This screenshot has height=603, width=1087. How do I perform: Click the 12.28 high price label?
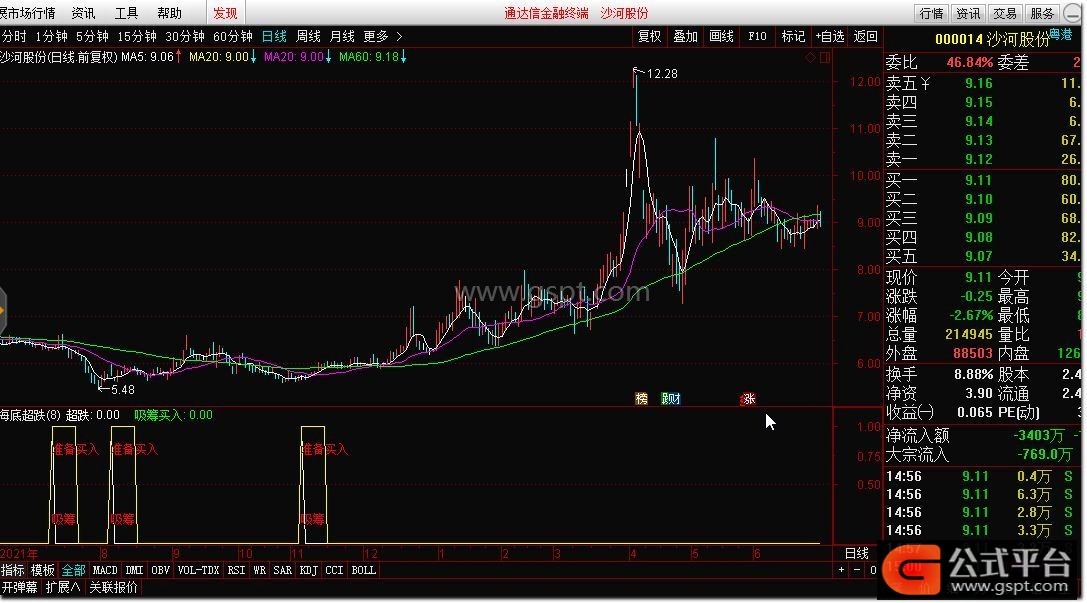[x=662, y=73]
